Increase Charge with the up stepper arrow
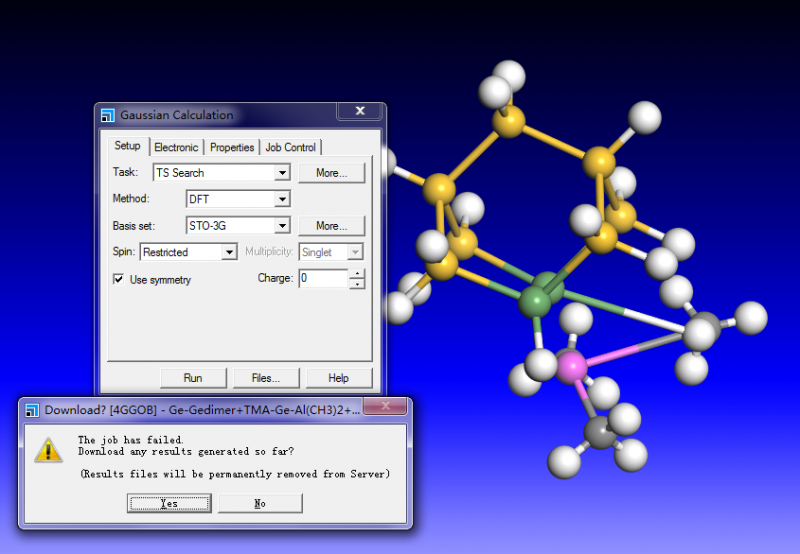 pyautogui.click(x=357, y=273)
